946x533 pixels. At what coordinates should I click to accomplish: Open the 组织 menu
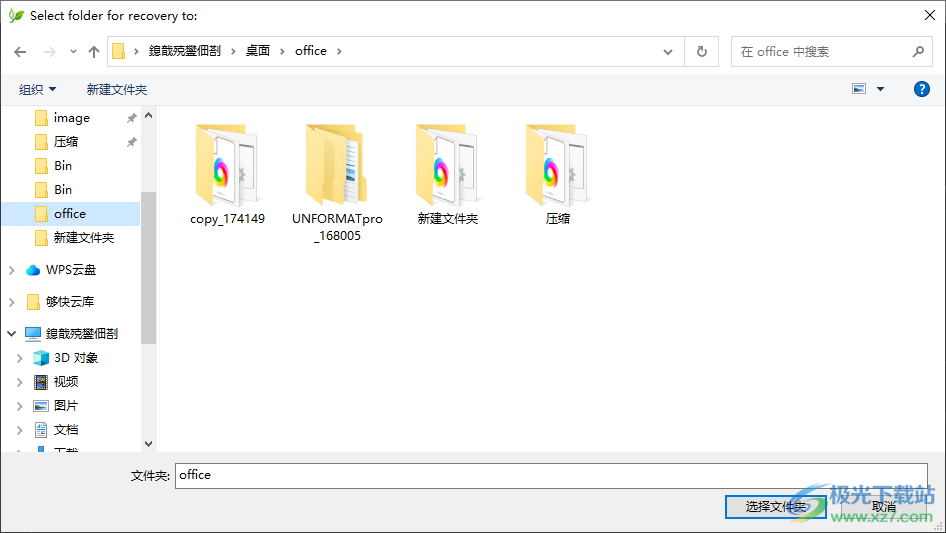pyautogui.click(x=37, y=89)
